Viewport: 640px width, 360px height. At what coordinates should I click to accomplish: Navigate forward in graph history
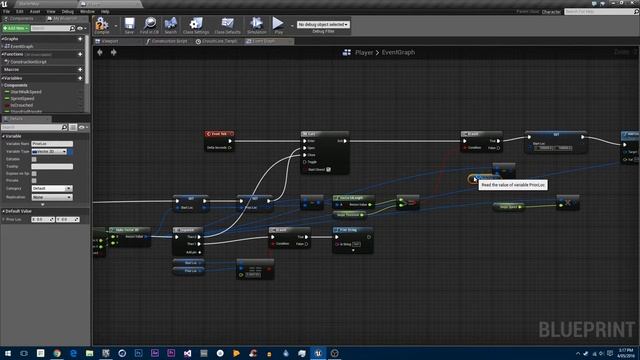(113, 52)
